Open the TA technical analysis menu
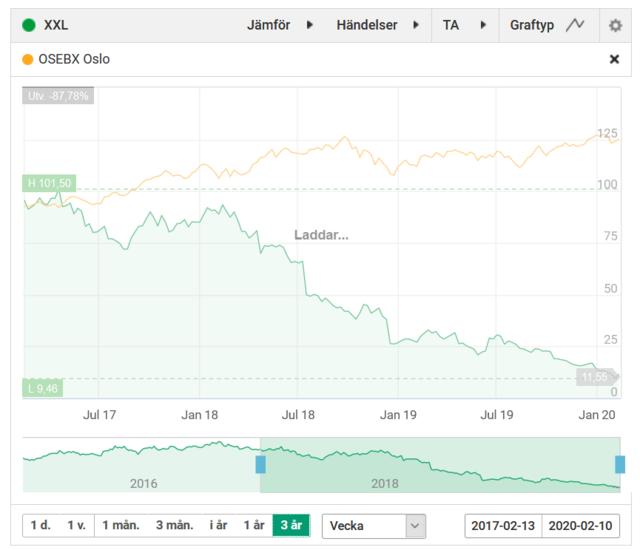Viewport: 640px width, 550px height. click(464, 25)
